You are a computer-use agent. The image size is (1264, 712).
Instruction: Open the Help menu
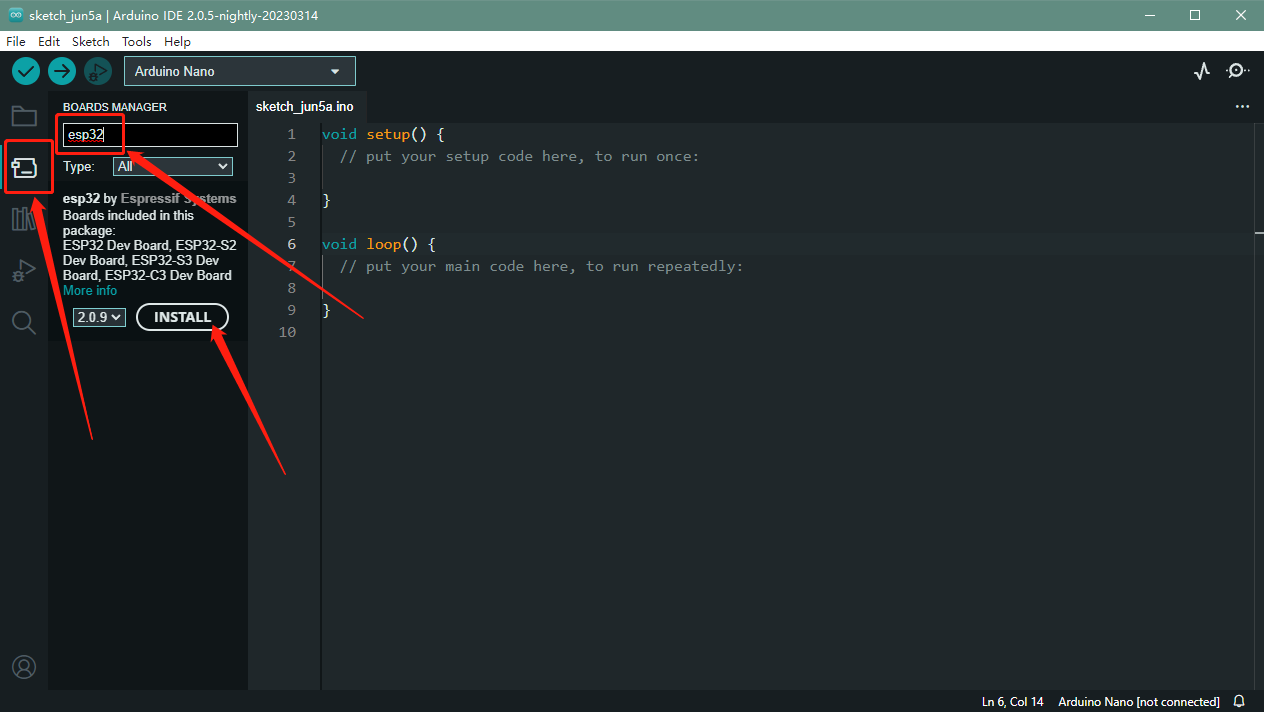[177, 41]
